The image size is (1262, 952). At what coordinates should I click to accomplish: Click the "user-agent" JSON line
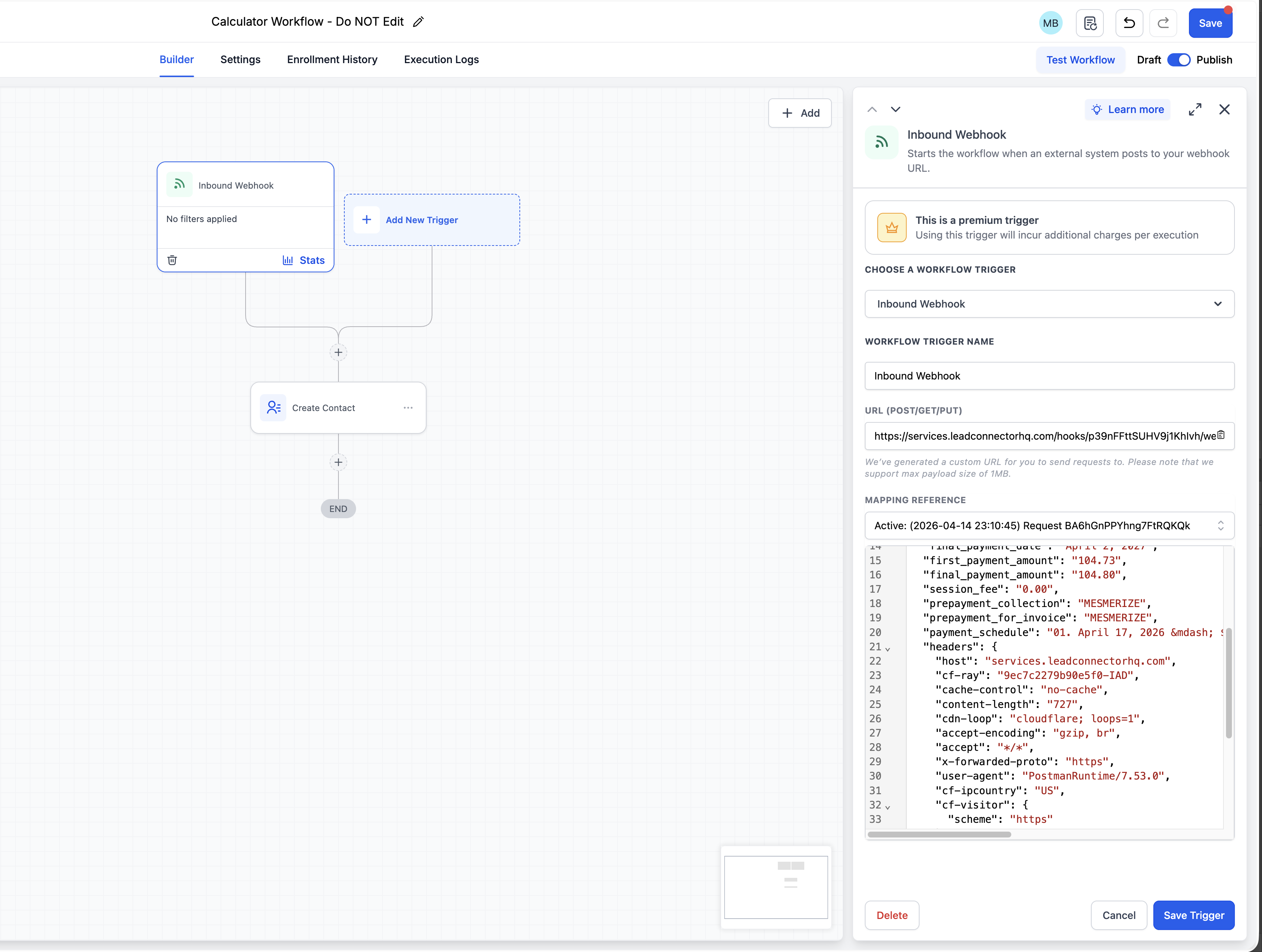[1052, 776]
